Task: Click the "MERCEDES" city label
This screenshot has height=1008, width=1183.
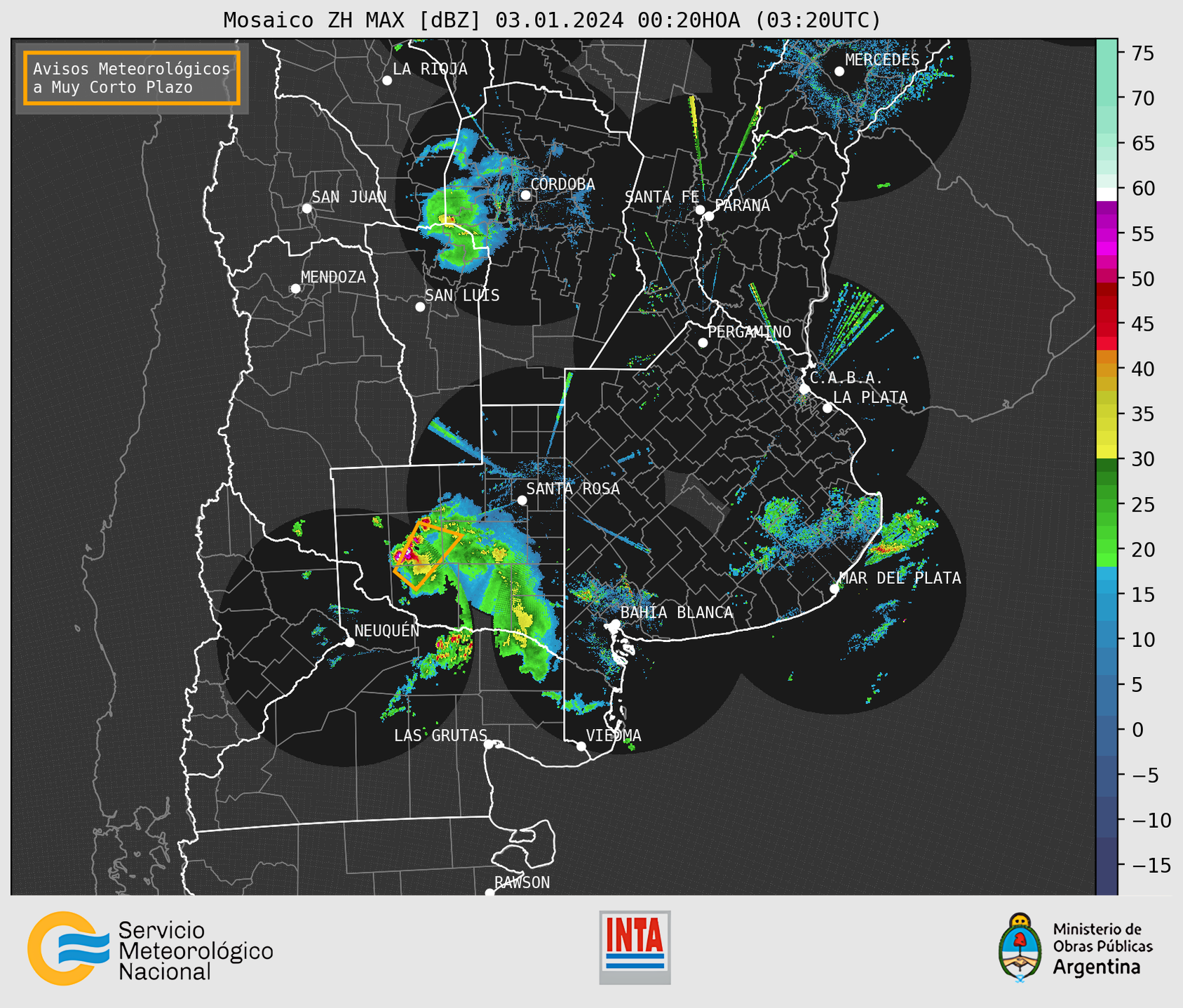Action: [x=882, y=60]
